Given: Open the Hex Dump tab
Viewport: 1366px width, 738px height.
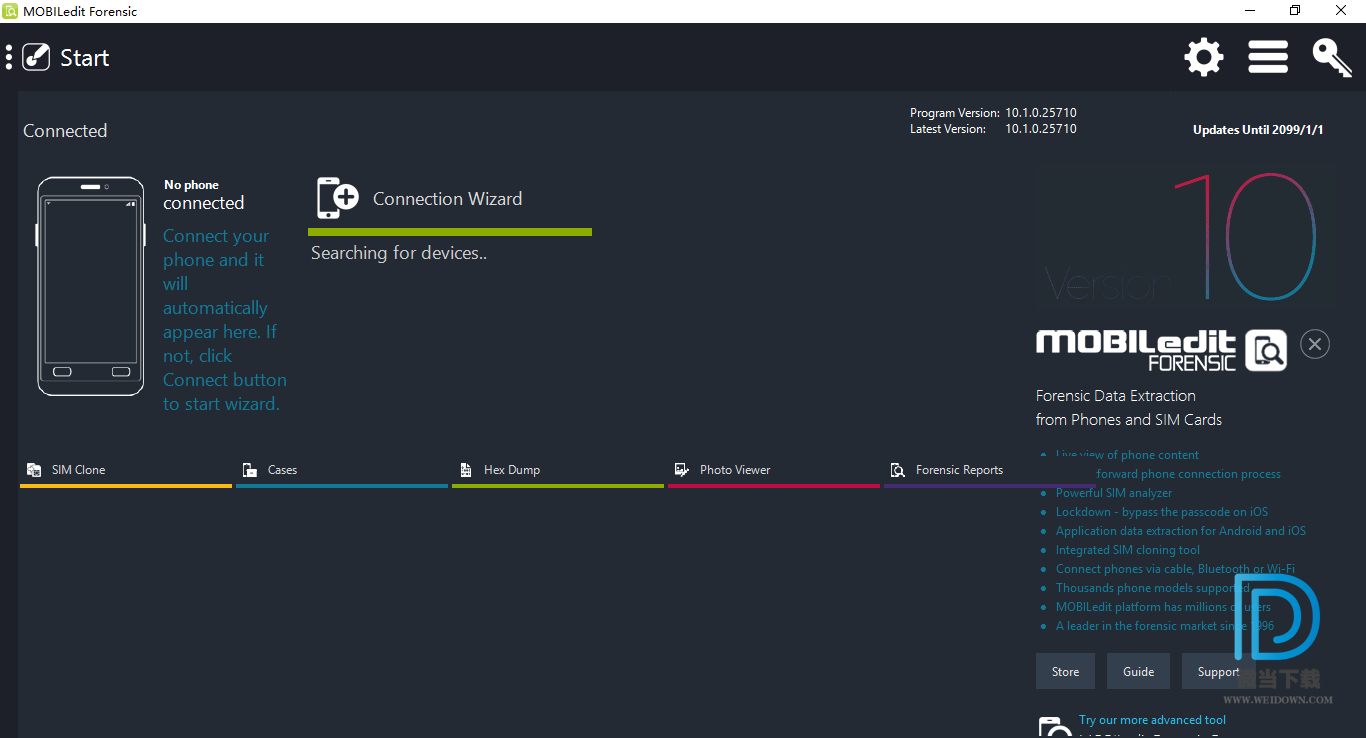Looking at the screenshot, I should [x=558, y=471].
